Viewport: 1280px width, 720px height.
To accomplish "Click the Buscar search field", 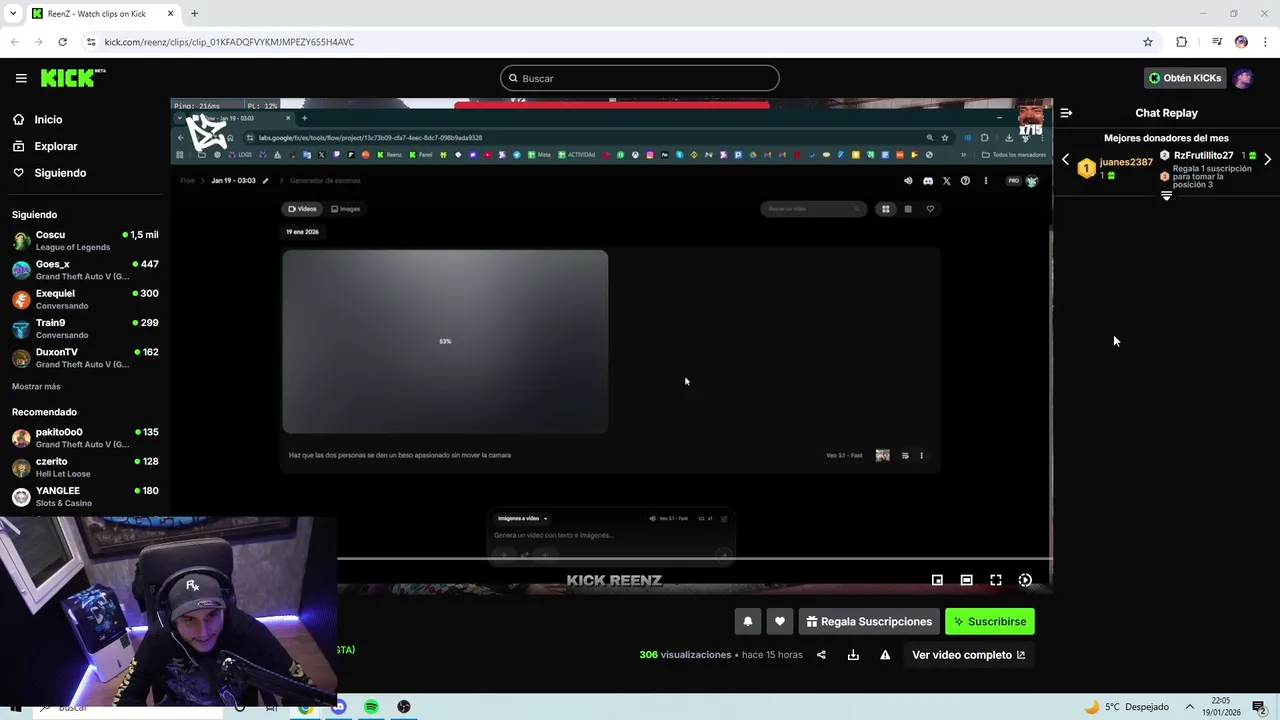I will 640,78.
